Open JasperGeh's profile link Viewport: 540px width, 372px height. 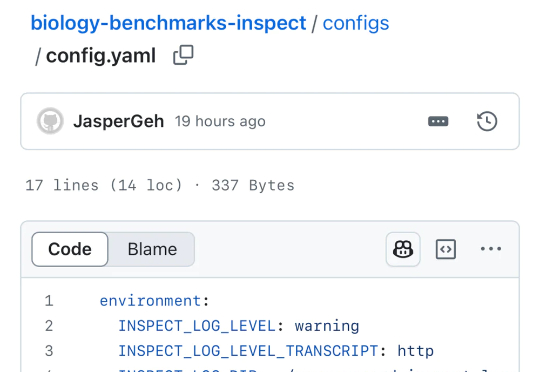coord(118,121)
